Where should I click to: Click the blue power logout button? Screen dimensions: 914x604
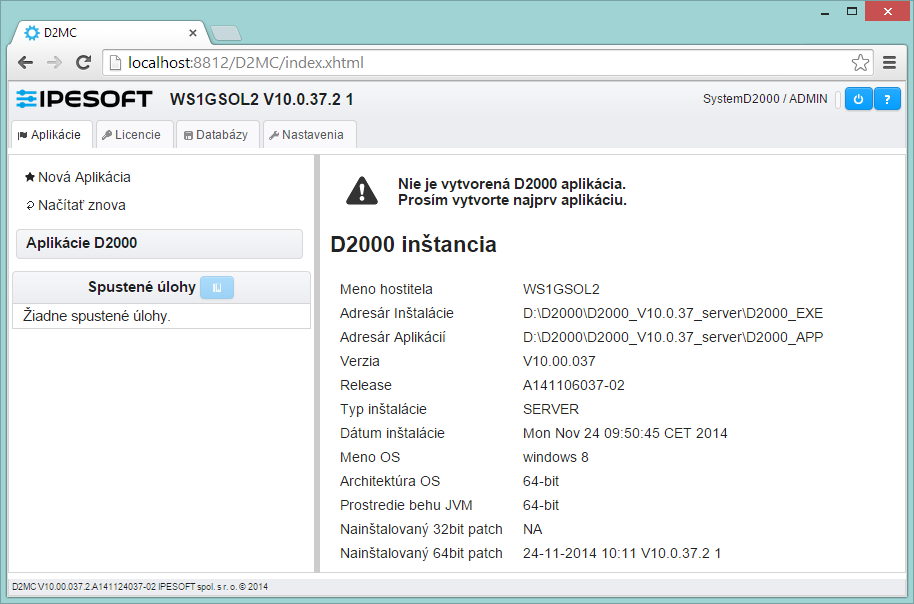pyautogui.click(x=858, y=99)
